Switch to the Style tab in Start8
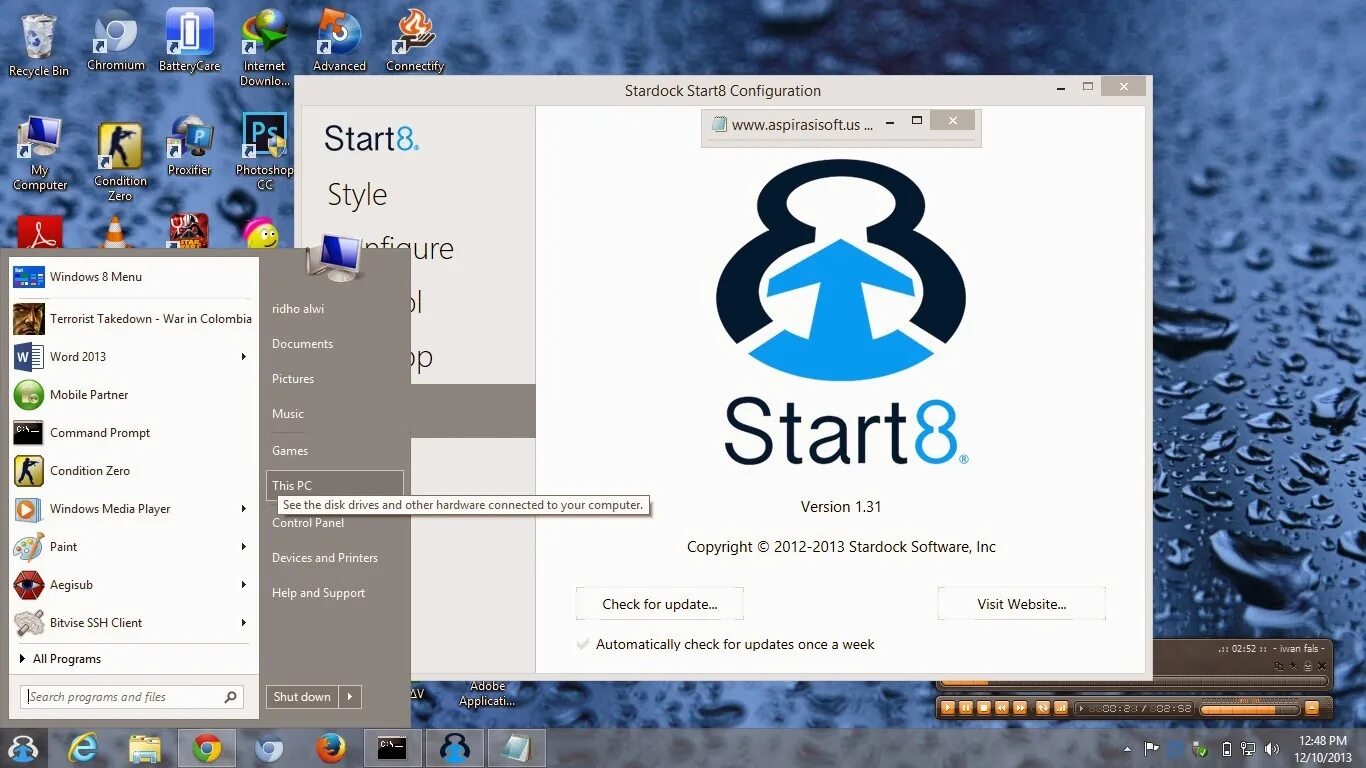The width and height of the screenshot is (1366, 768). pyautogui.click(x=357, y=195)
